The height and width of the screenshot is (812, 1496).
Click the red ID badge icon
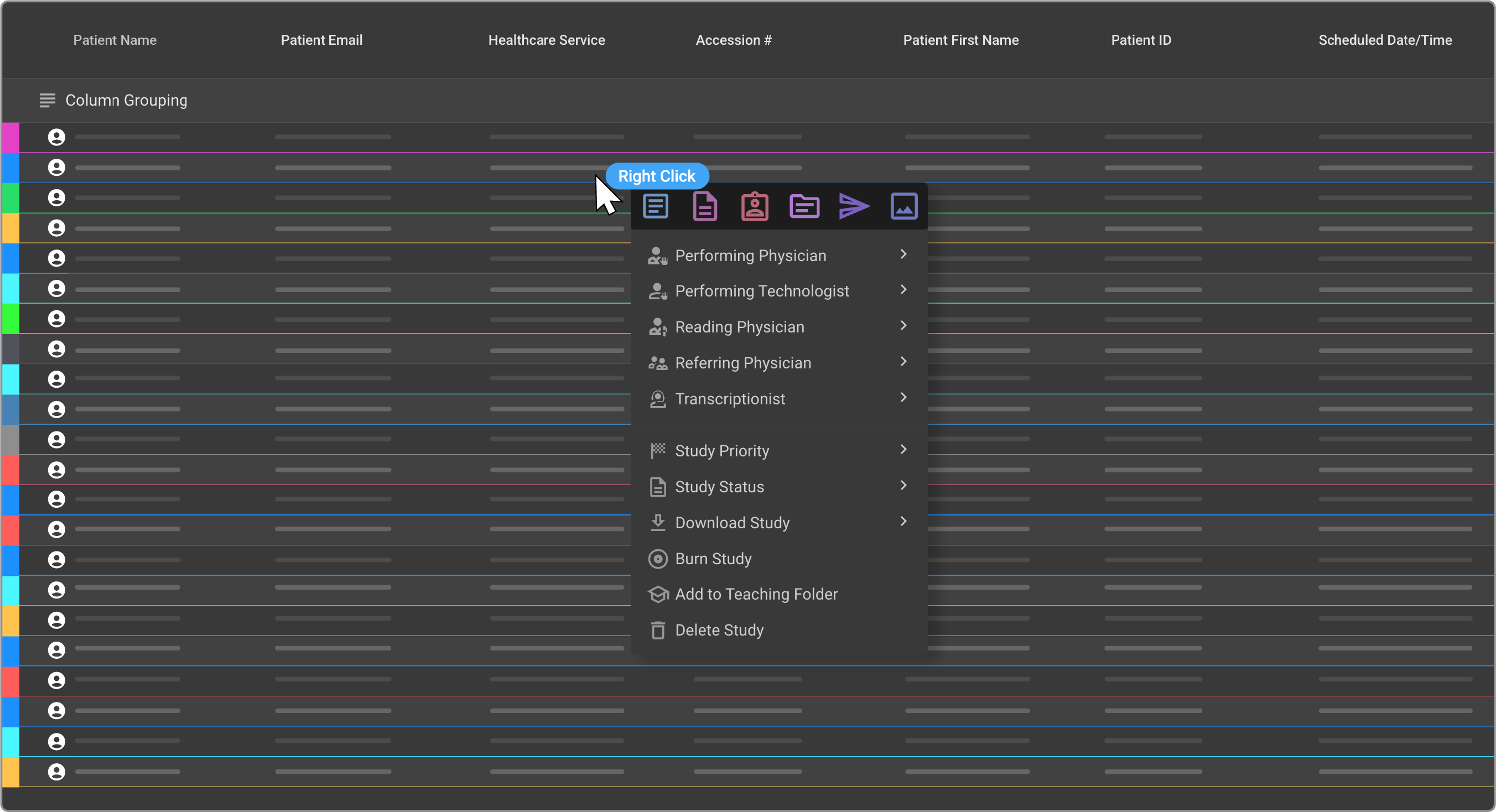pyautogui.click(x=755, y=206)
